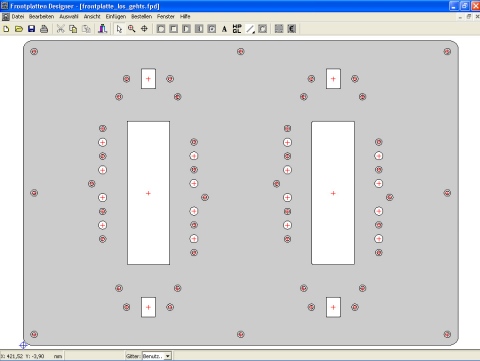The width and height of the screenshot is (480, 361).
Task: Select the middle drill hole on left edge
Action: [34, 193]
